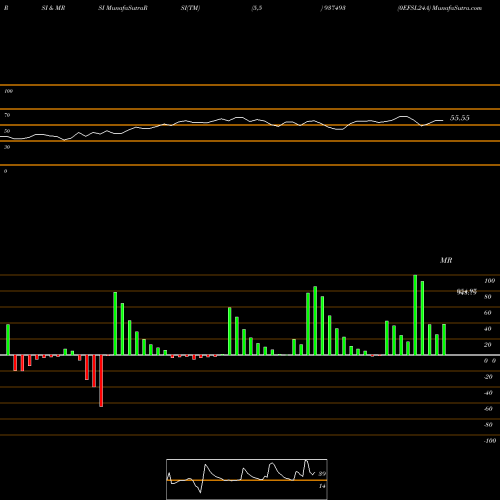Click the longest red negative MR bar
The height and width of the screenshot is (500, 500).
click(x=101, y=381)
